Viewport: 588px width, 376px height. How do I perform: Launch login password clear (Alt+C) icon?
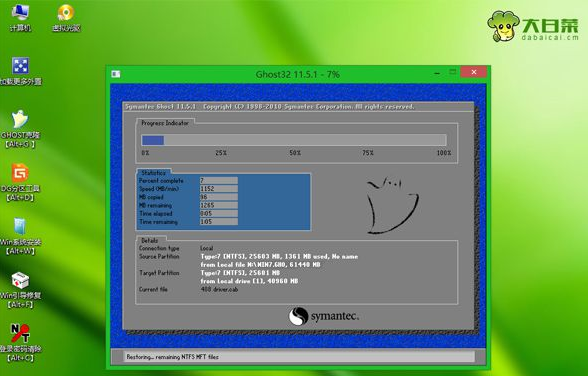click(20, 343)
